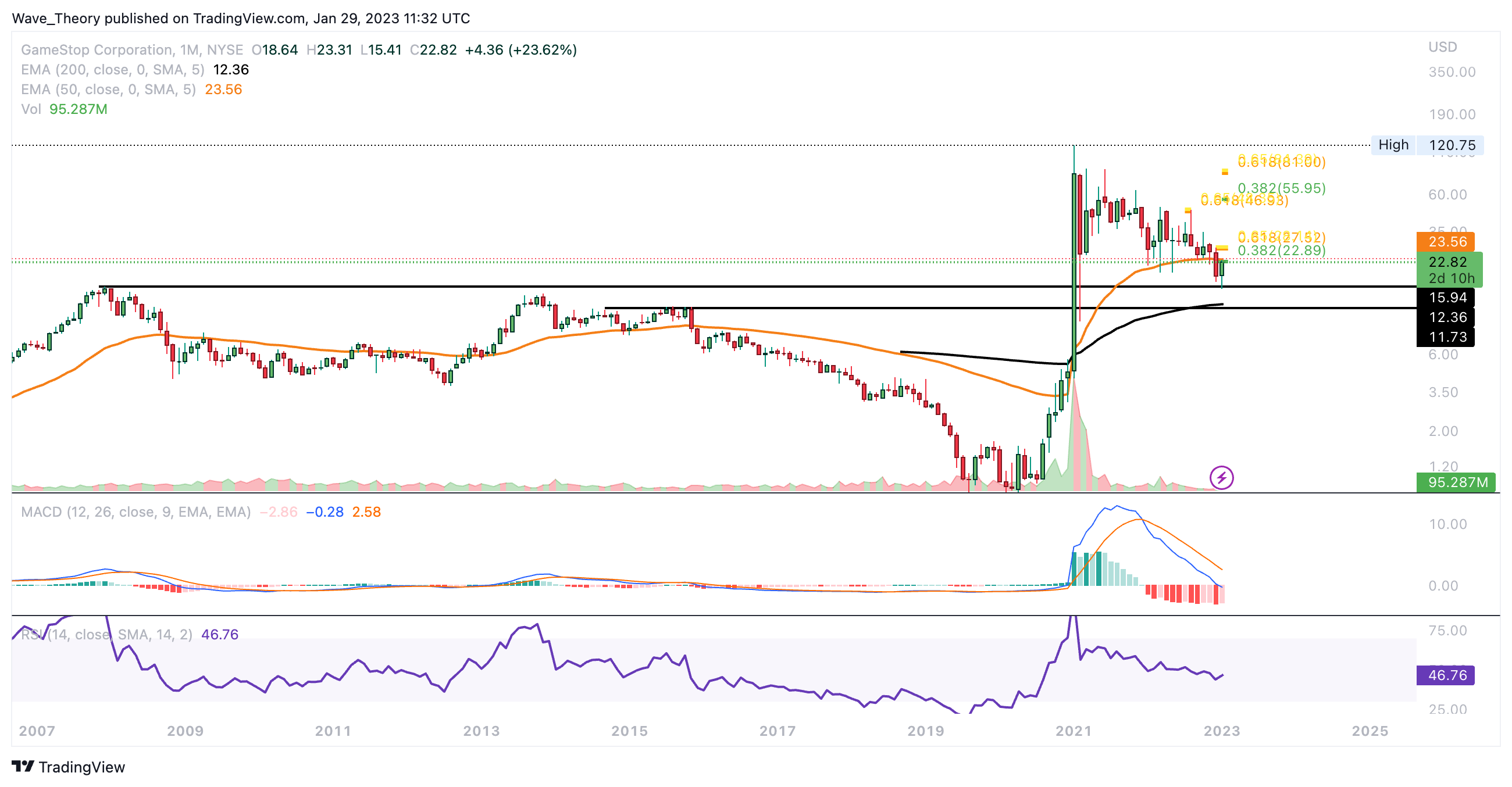Click the green 95.287M volume tag

tap(1457, 482)
